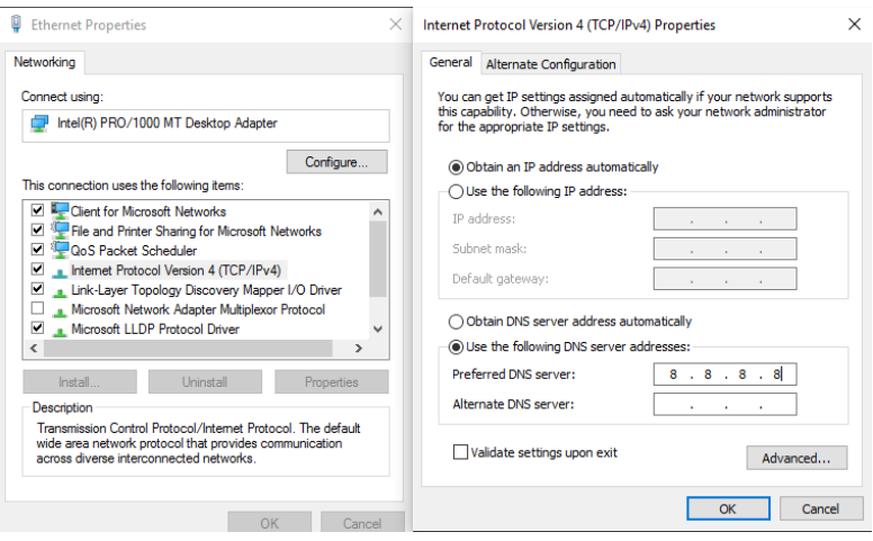Image resolution: width=873 pixels, height=541 pixels.
Task: Click the QoS Packet Scheduler icon
Action: 60,250
